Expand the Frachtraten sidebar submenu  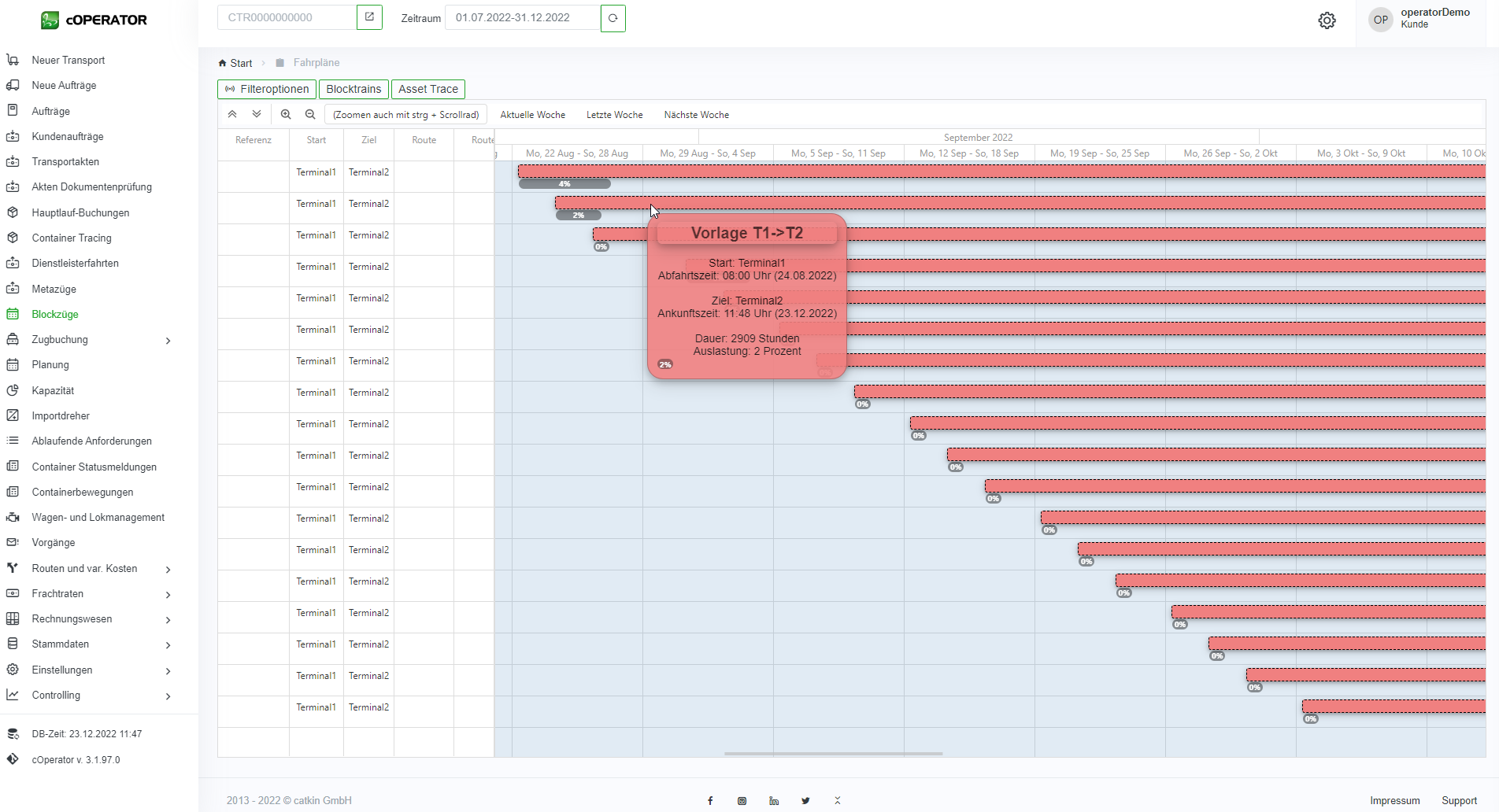168,595
